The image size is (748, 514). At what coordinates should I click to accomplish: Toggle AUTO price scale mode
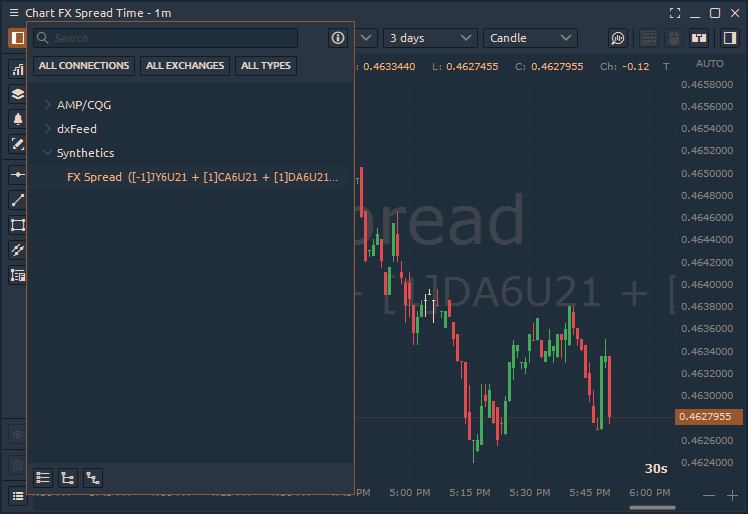point(709,63)
